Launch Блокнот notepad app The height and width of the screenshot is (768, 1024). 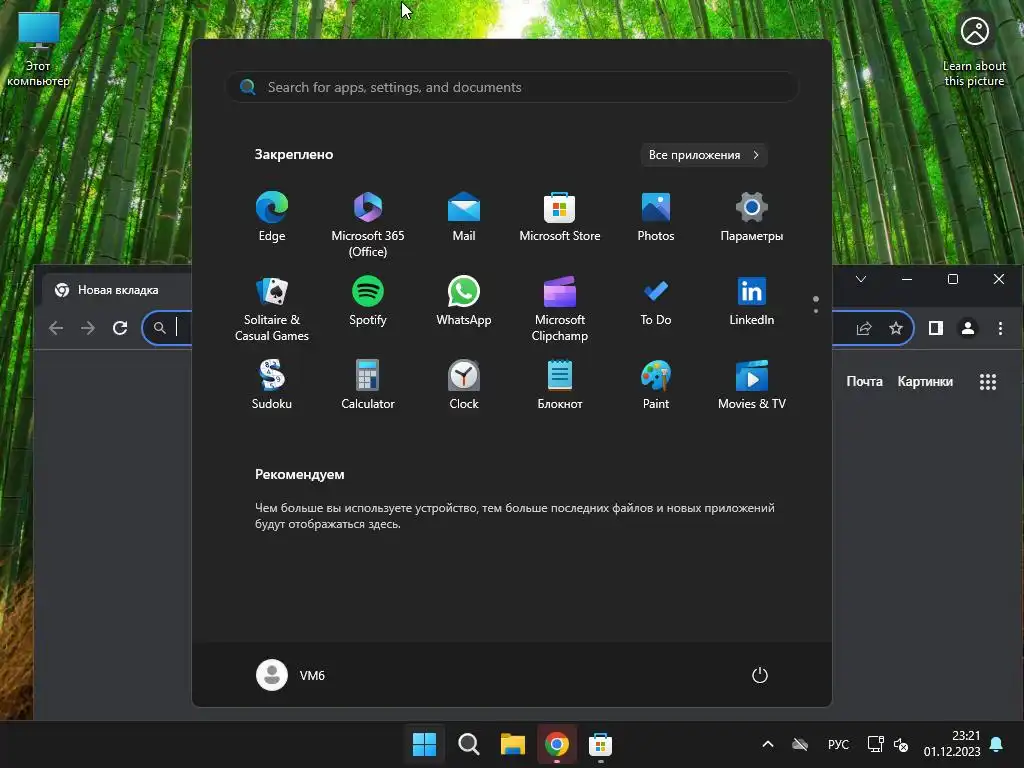[x=560, y=385]
